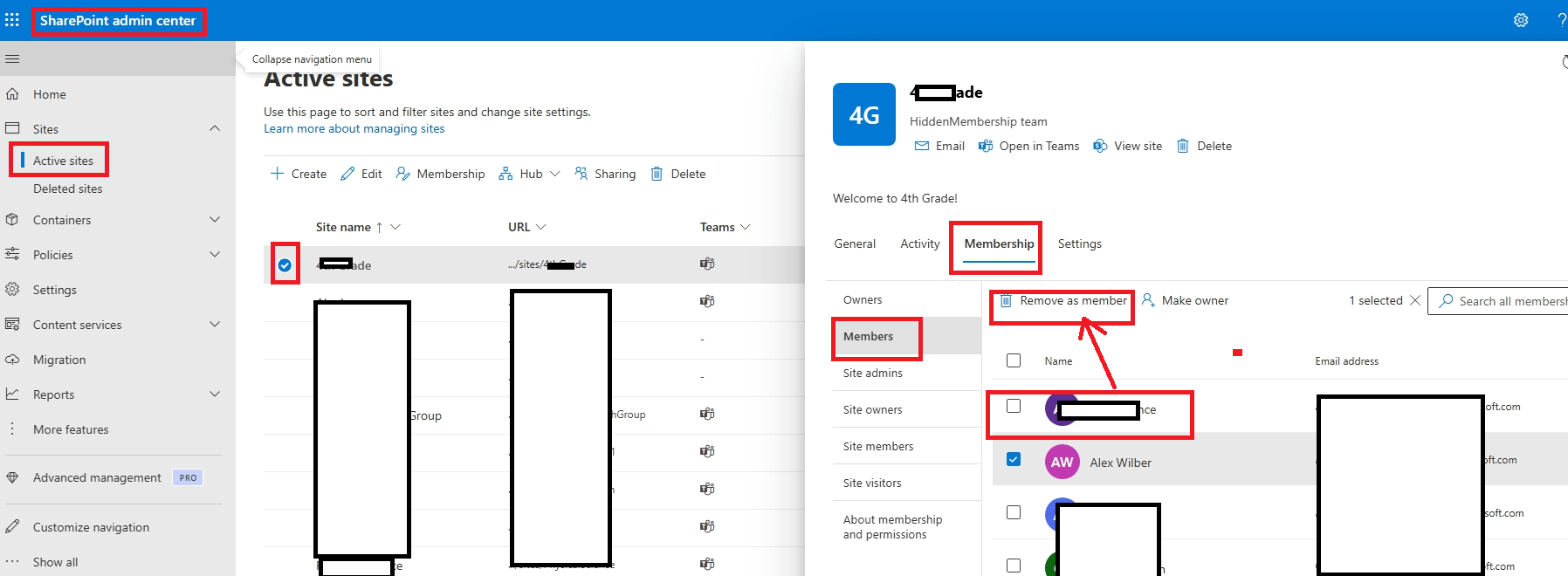Click the Migration cloud icon
The height and width of the screenshot is (576, 1568).
[12, 359]
